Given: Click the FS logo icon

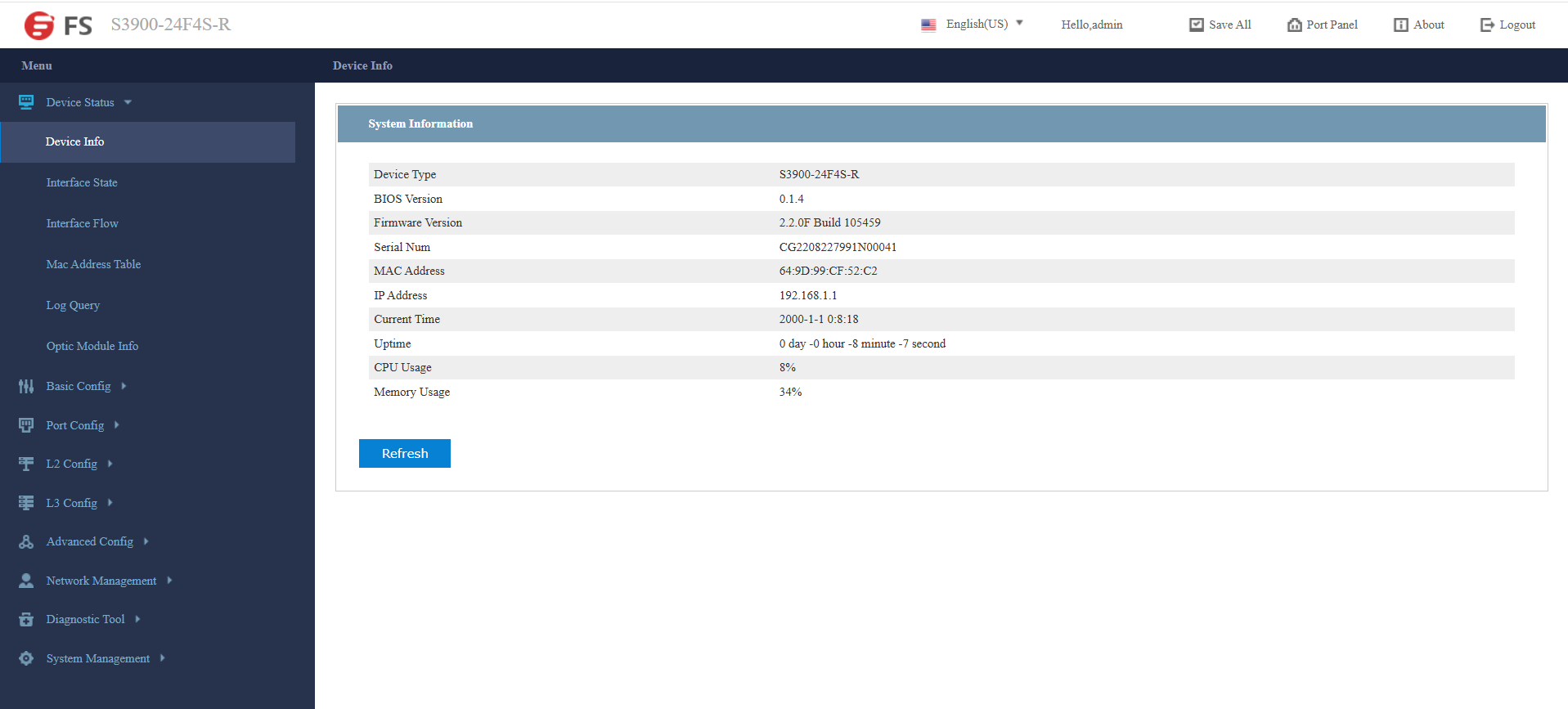Looking at the screenshot, I should pos(39,25).
